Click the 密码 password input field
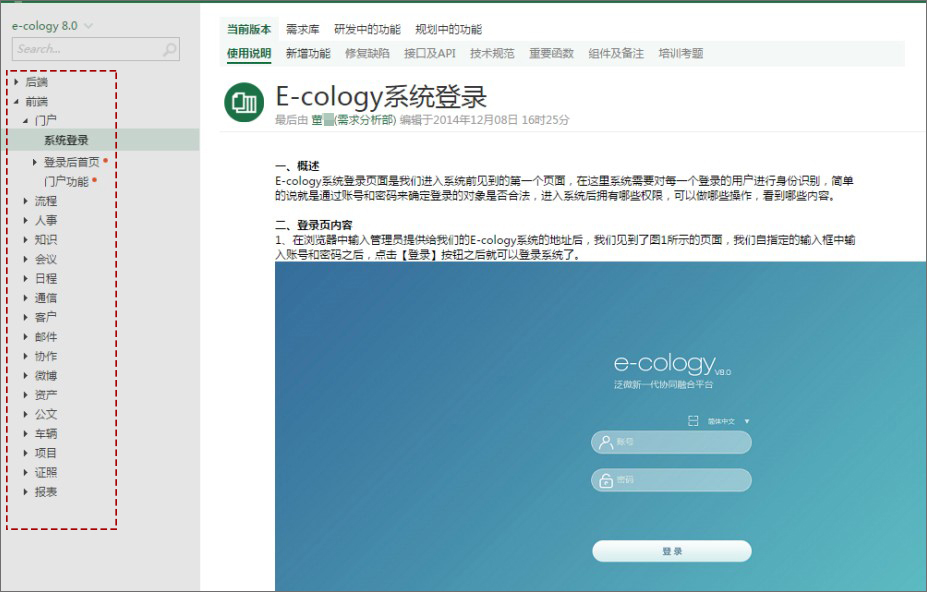 click(671, 480)
